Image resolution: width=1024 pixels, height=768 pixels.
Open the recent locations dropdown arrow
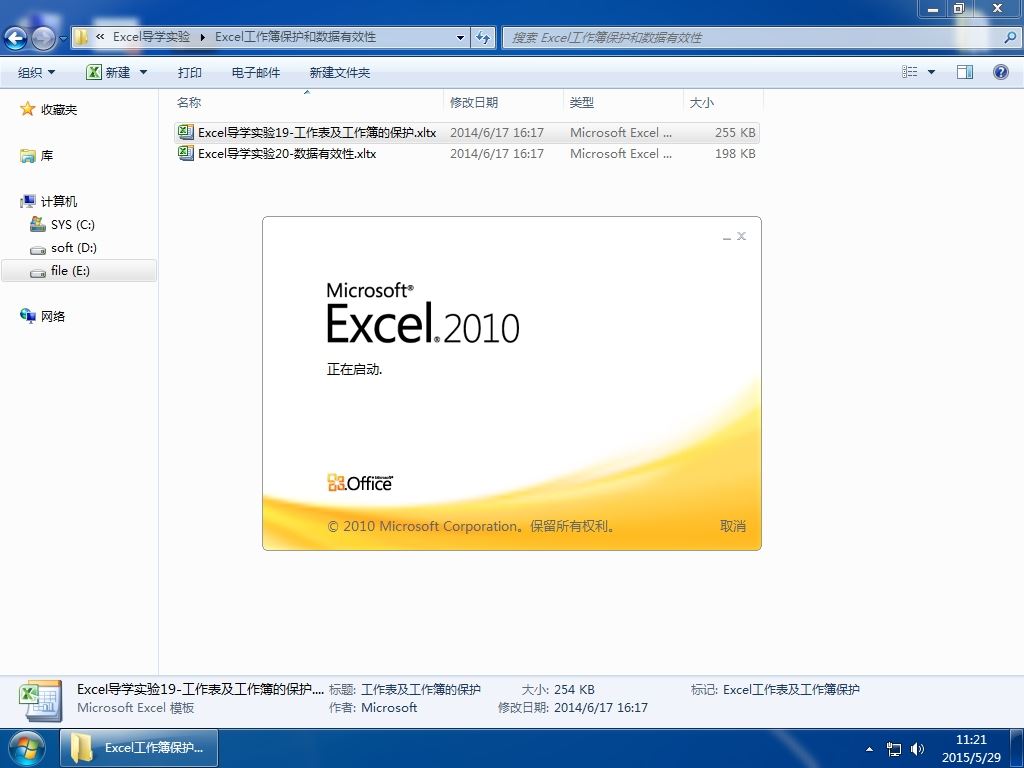click(x=63, y=39)
